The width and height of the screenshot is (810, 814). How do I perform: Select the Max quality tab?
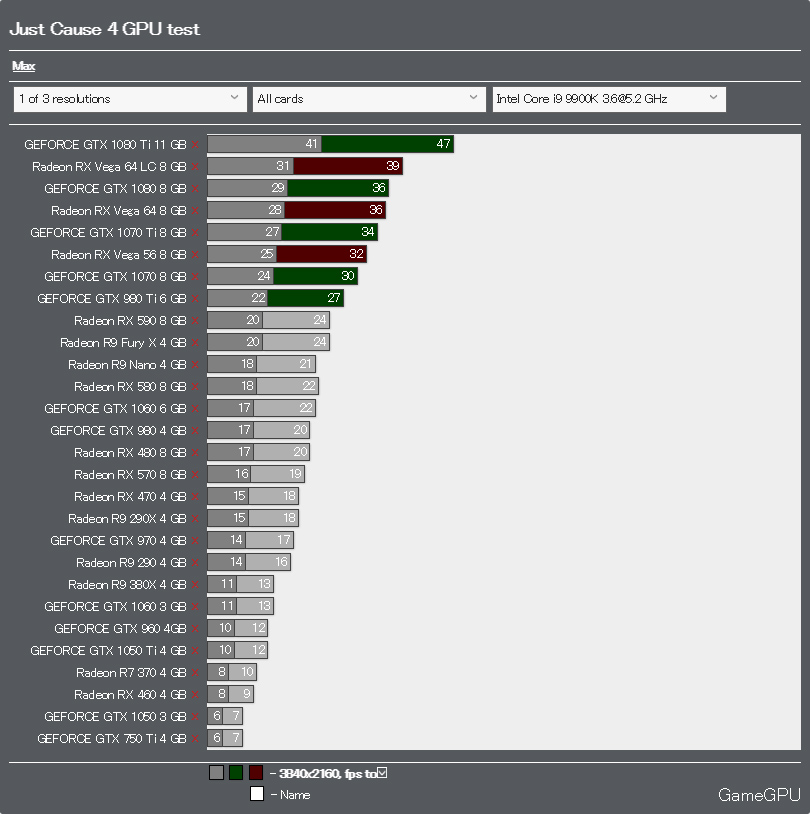point(23,66)
